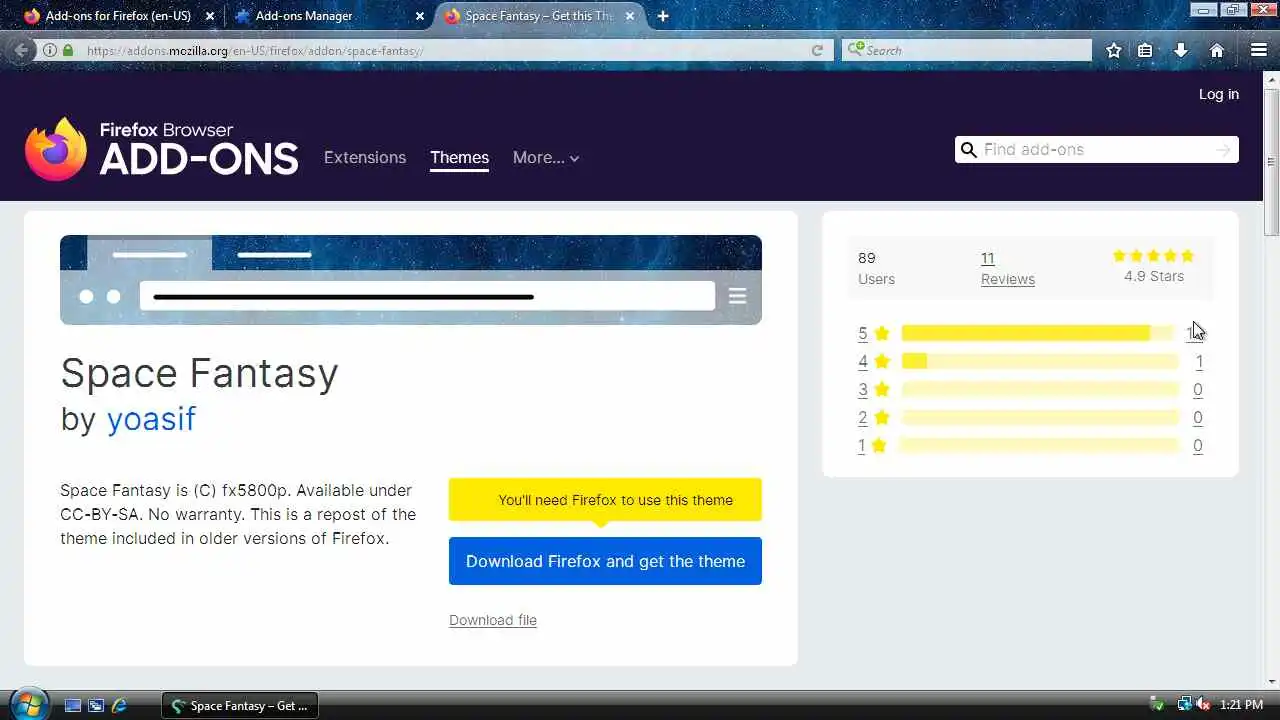
Task: Click the Space Fantasy heading text
Action: (199, 374)
